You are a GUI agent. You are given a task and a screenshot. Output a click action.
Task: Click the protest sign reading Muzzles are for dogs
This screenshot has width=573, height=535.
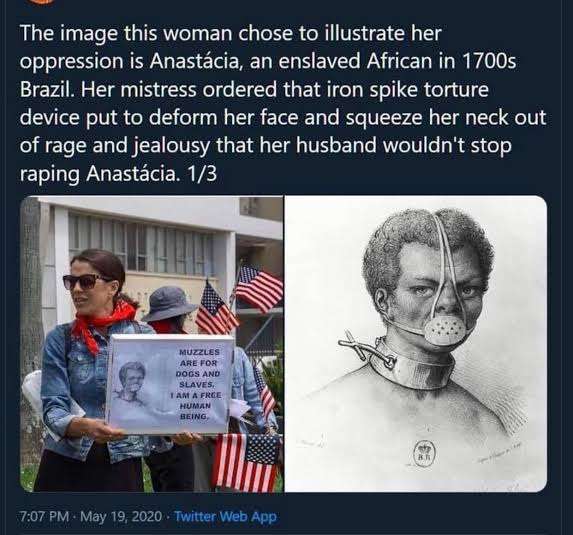[x=170, y=384]
